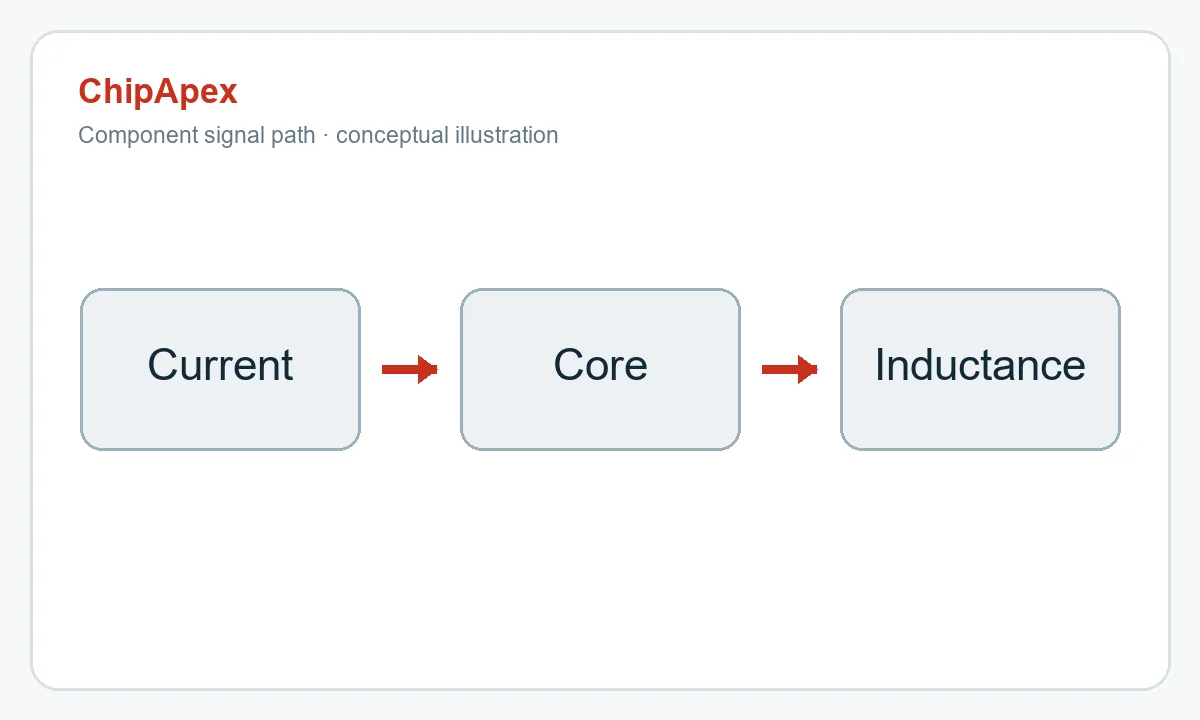Image resolution: width=1200 pixels, height=720 pixels.
Task: Select the Current block
Action: click(220, 370)
